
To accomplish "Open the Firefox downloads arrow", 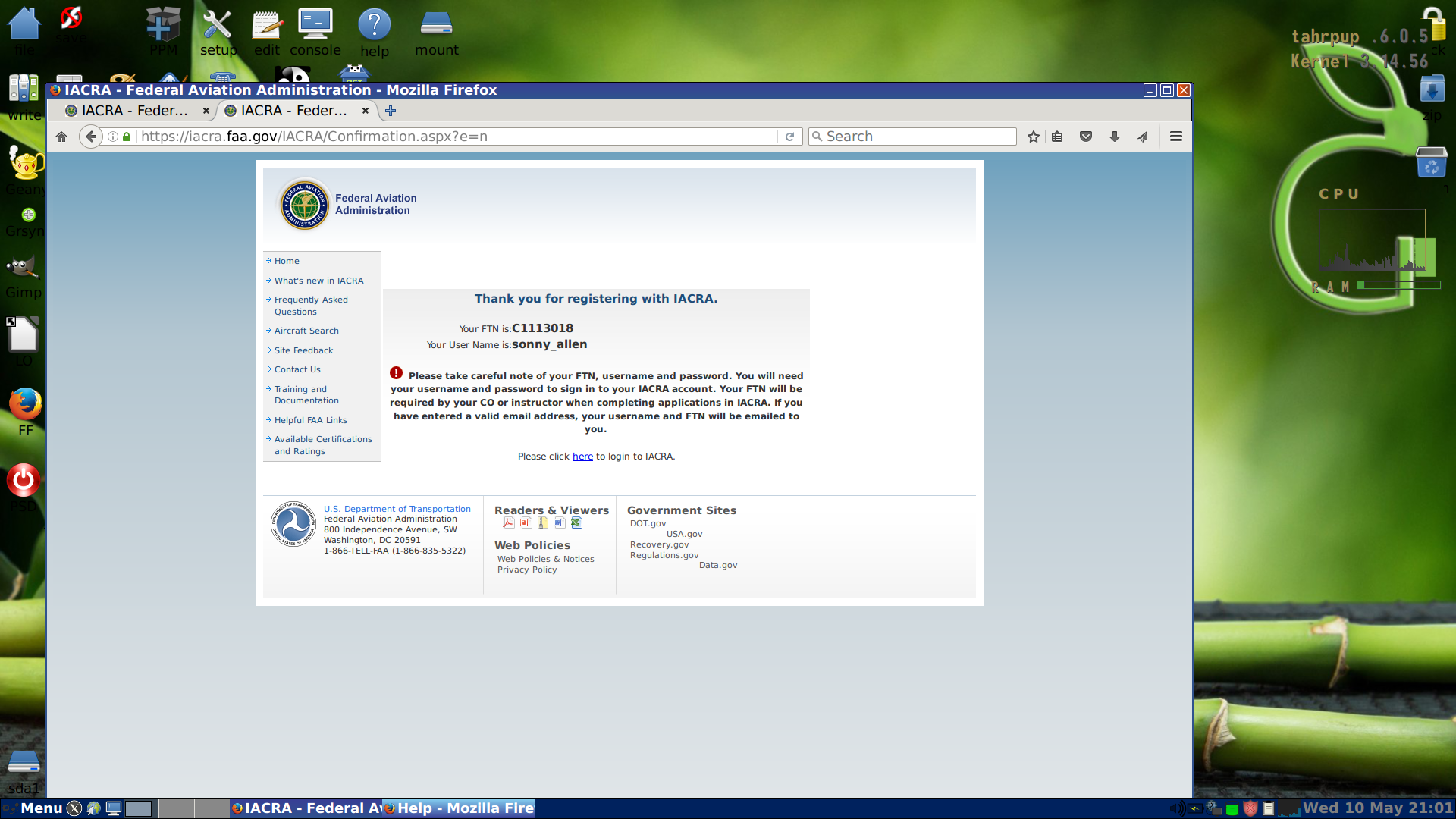I will (1114, 136).
